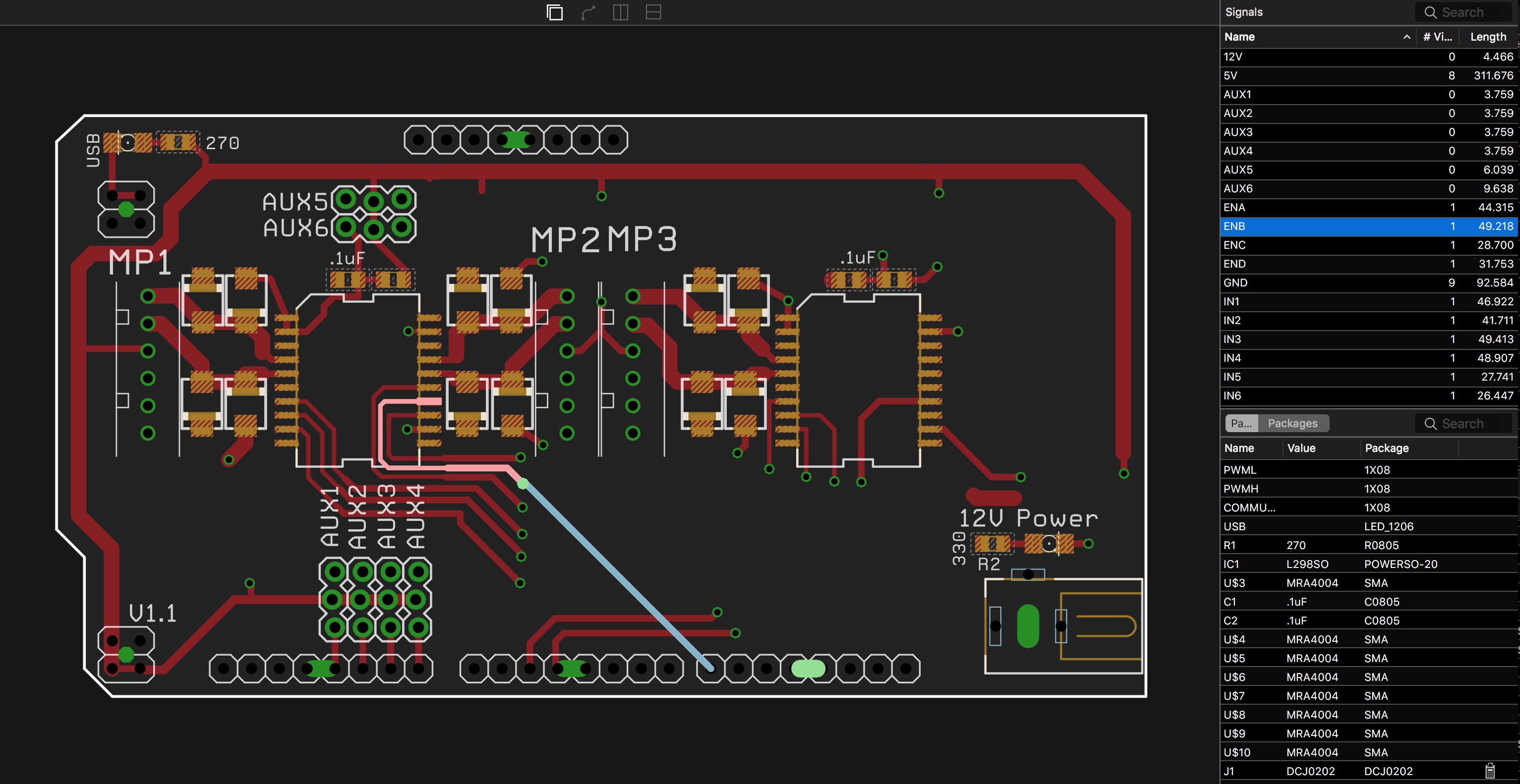Activate the horizontal split layout icon
Viewport: 1520px width, 784px height.
pos(653,12)
